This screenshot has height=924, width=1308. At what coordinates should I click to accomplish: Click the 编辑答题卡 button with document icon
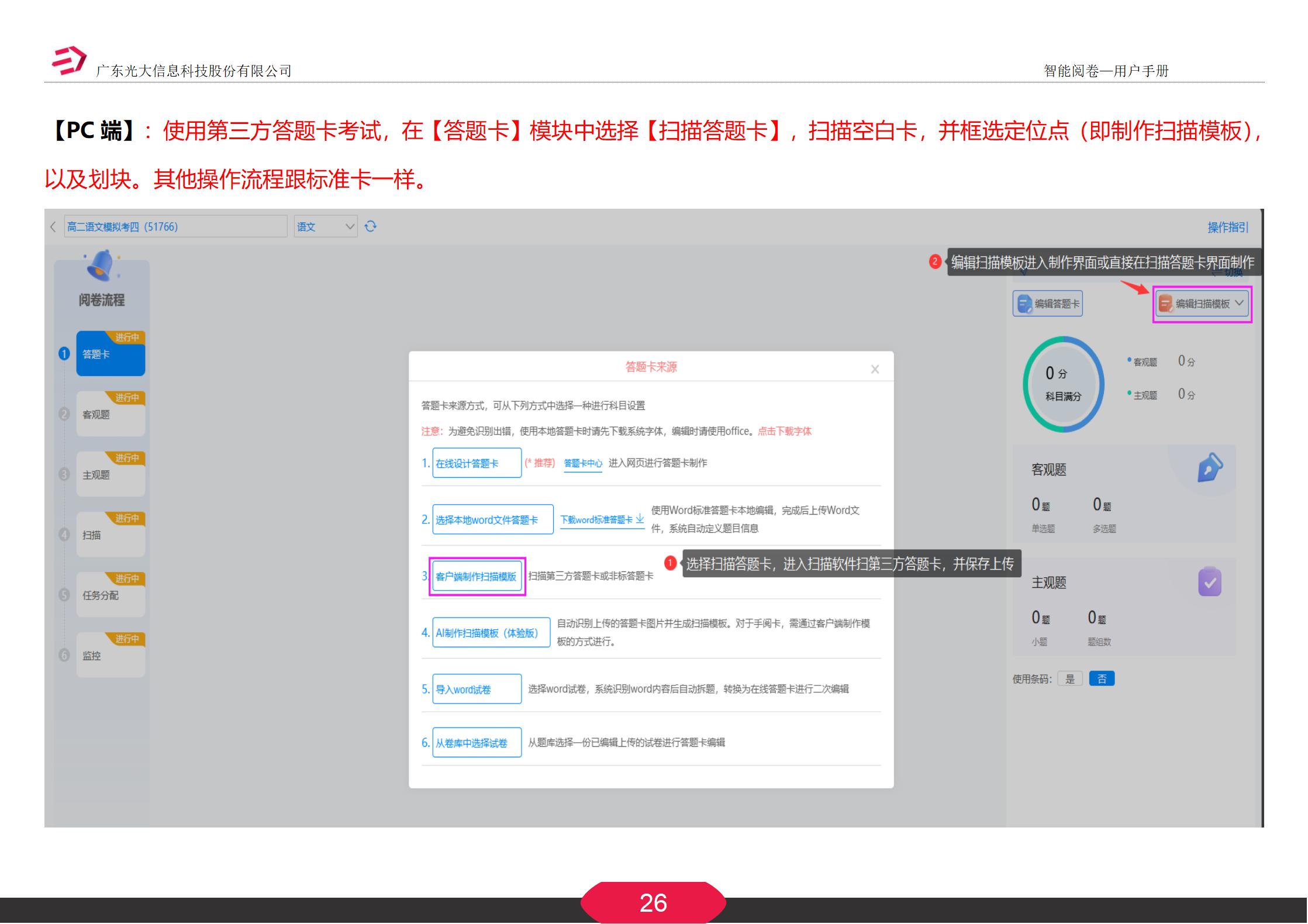coord(1047,303)
